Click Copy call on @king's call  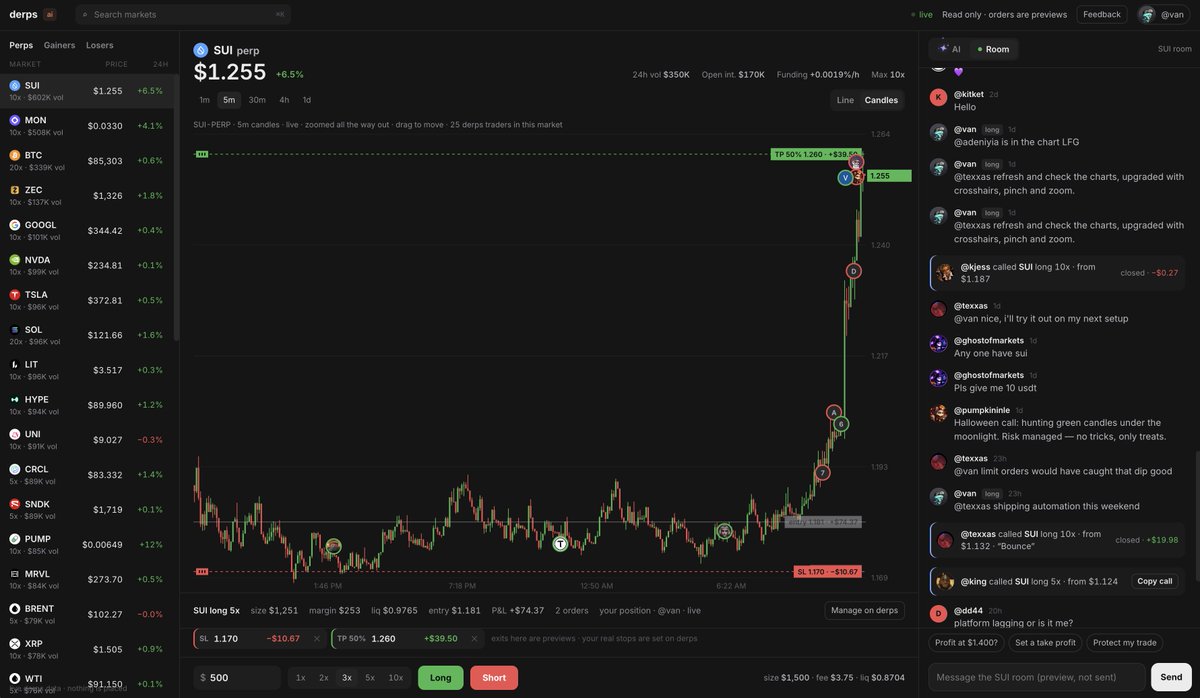1155,581
